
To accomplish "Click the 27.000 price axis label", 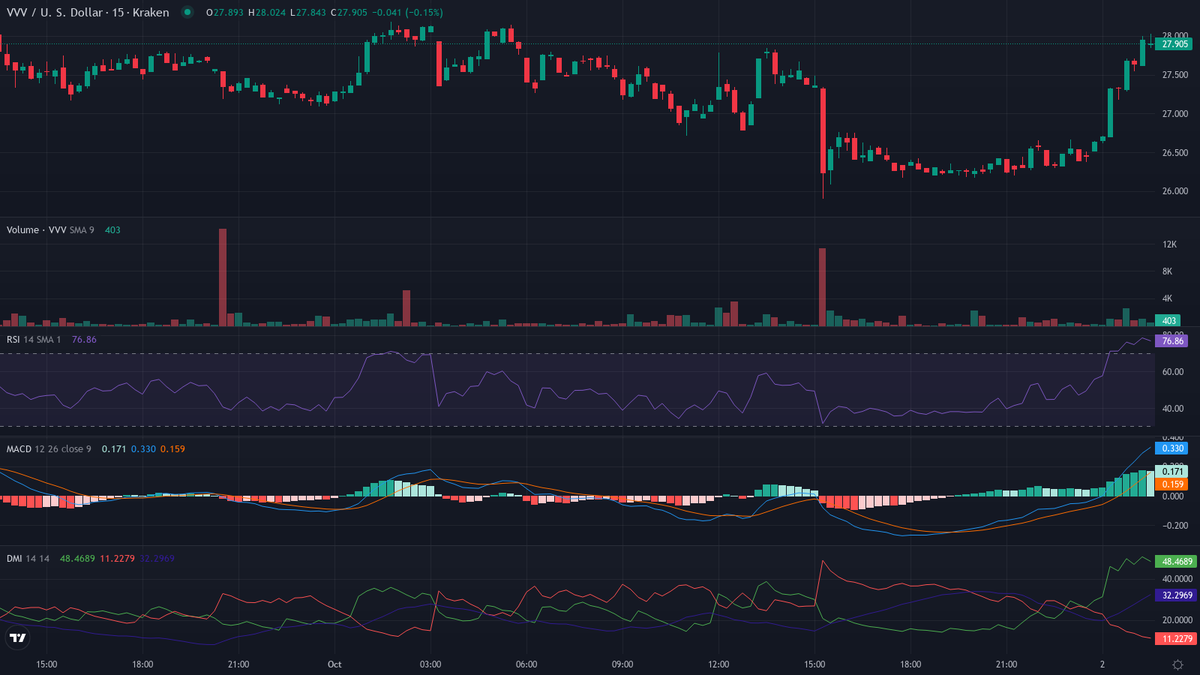I will tap(1174, 114).
